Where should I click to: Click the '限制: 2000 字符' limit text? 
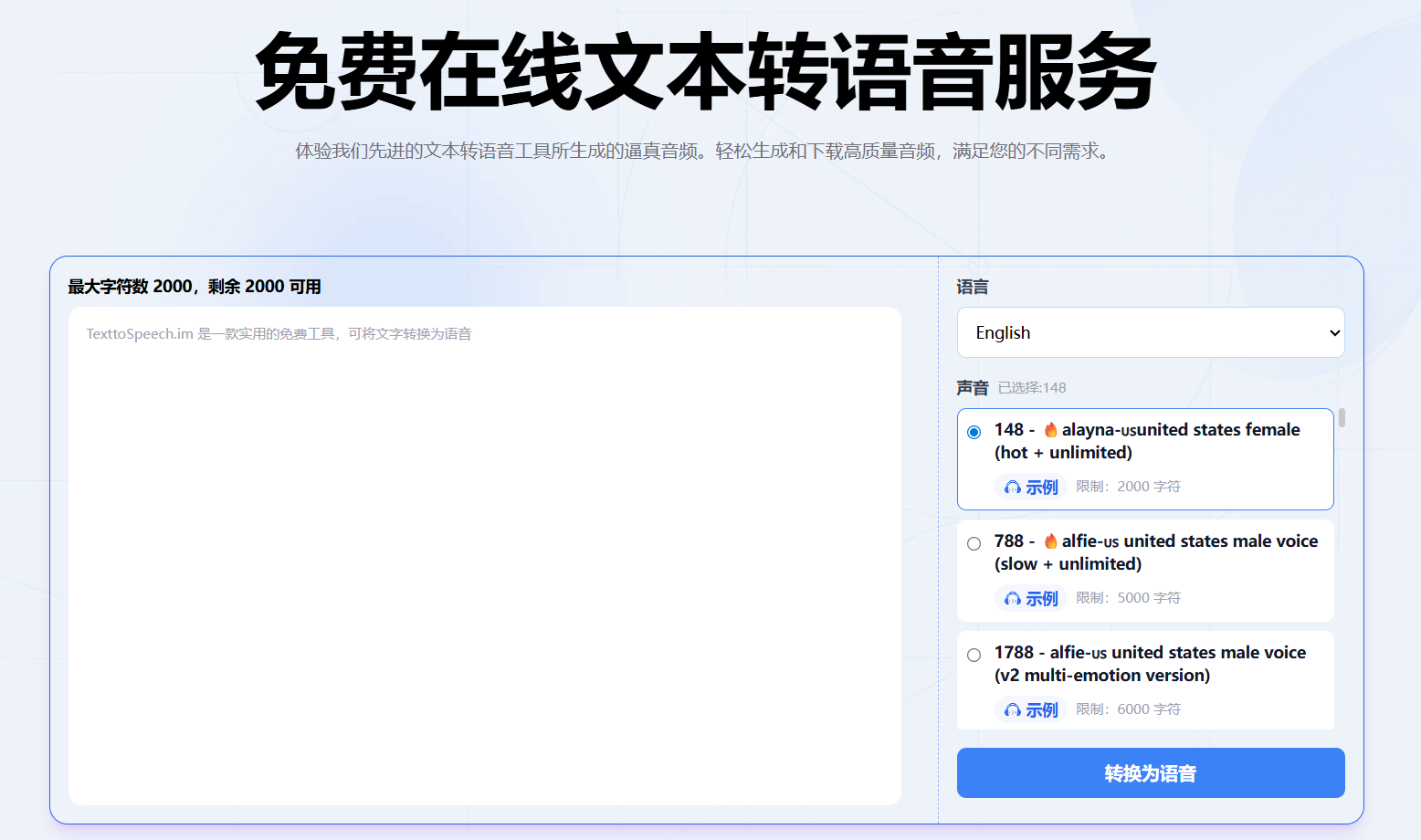1128,487
